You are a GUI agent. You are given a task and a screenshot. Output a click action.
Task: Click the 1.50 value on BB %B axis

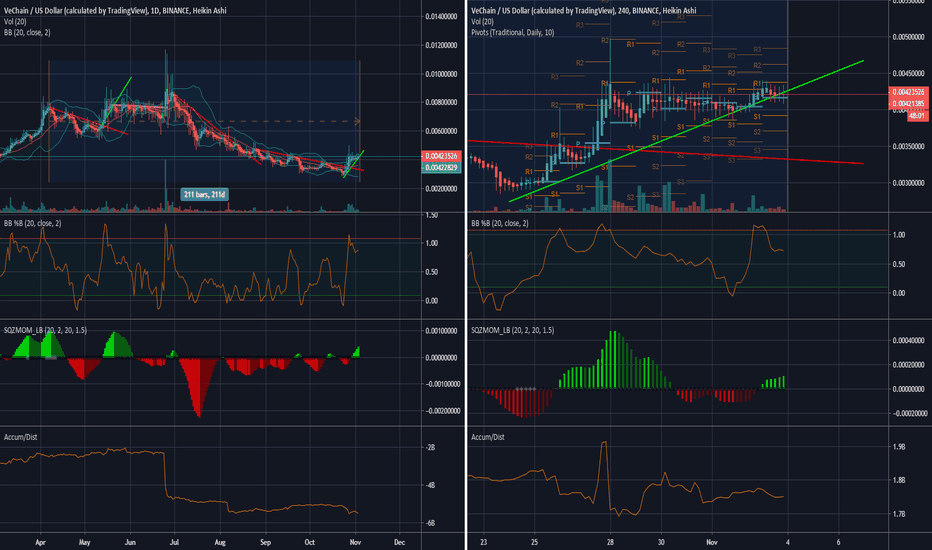[432, 215]
